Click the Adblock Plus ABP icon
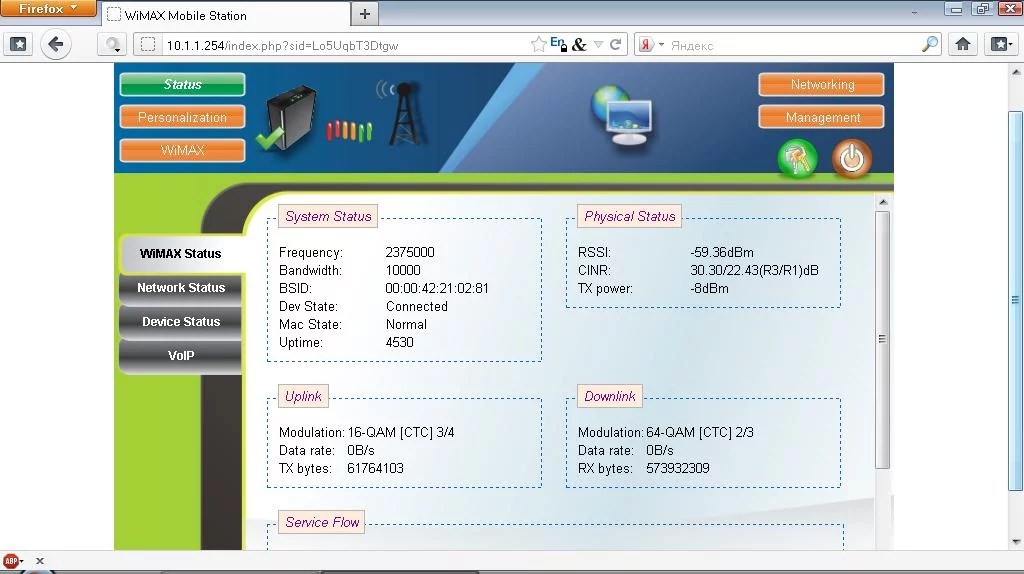 12,561
